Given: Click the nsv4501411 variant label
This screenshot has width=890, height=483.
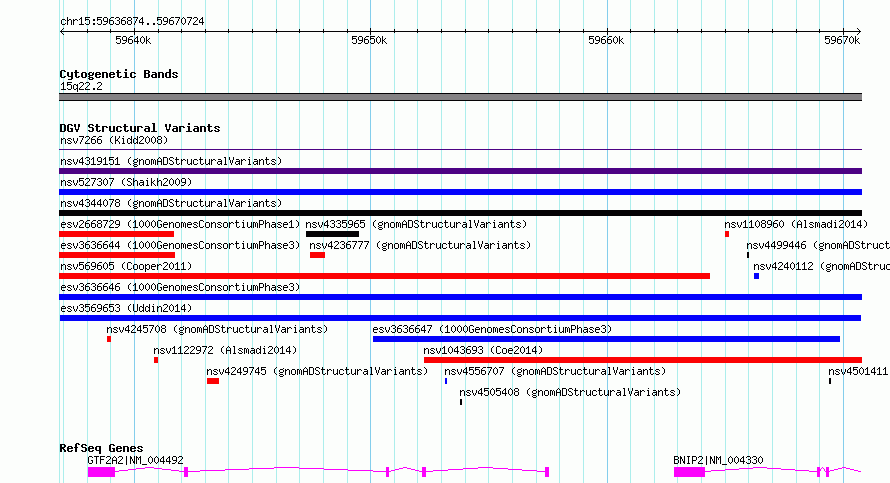Looking at the screenshot, I should tap(858, 371).
